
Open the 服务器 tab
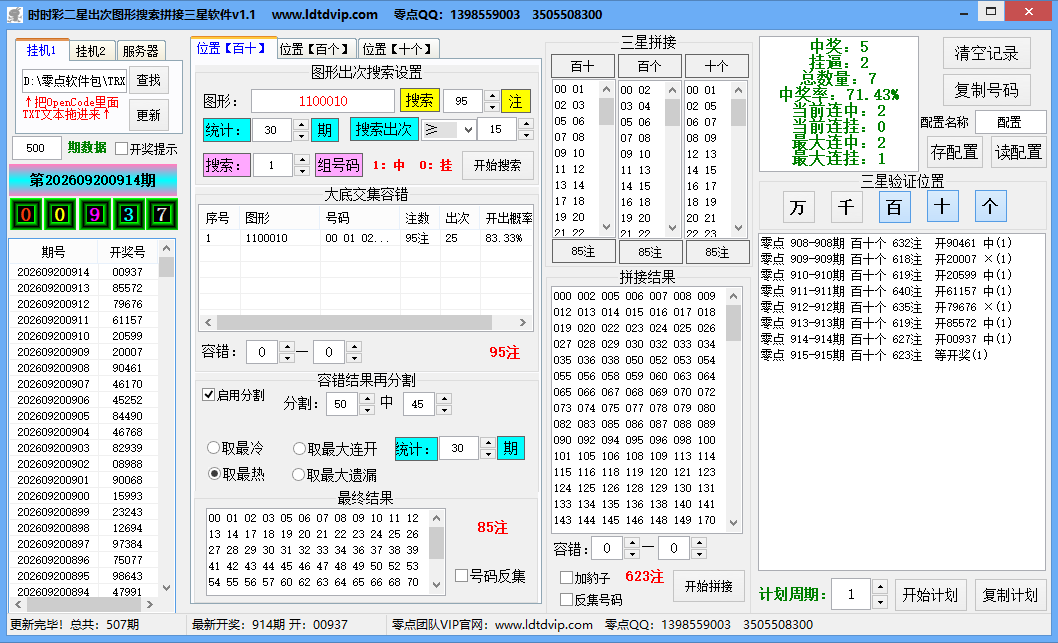(x=140, y=51)
